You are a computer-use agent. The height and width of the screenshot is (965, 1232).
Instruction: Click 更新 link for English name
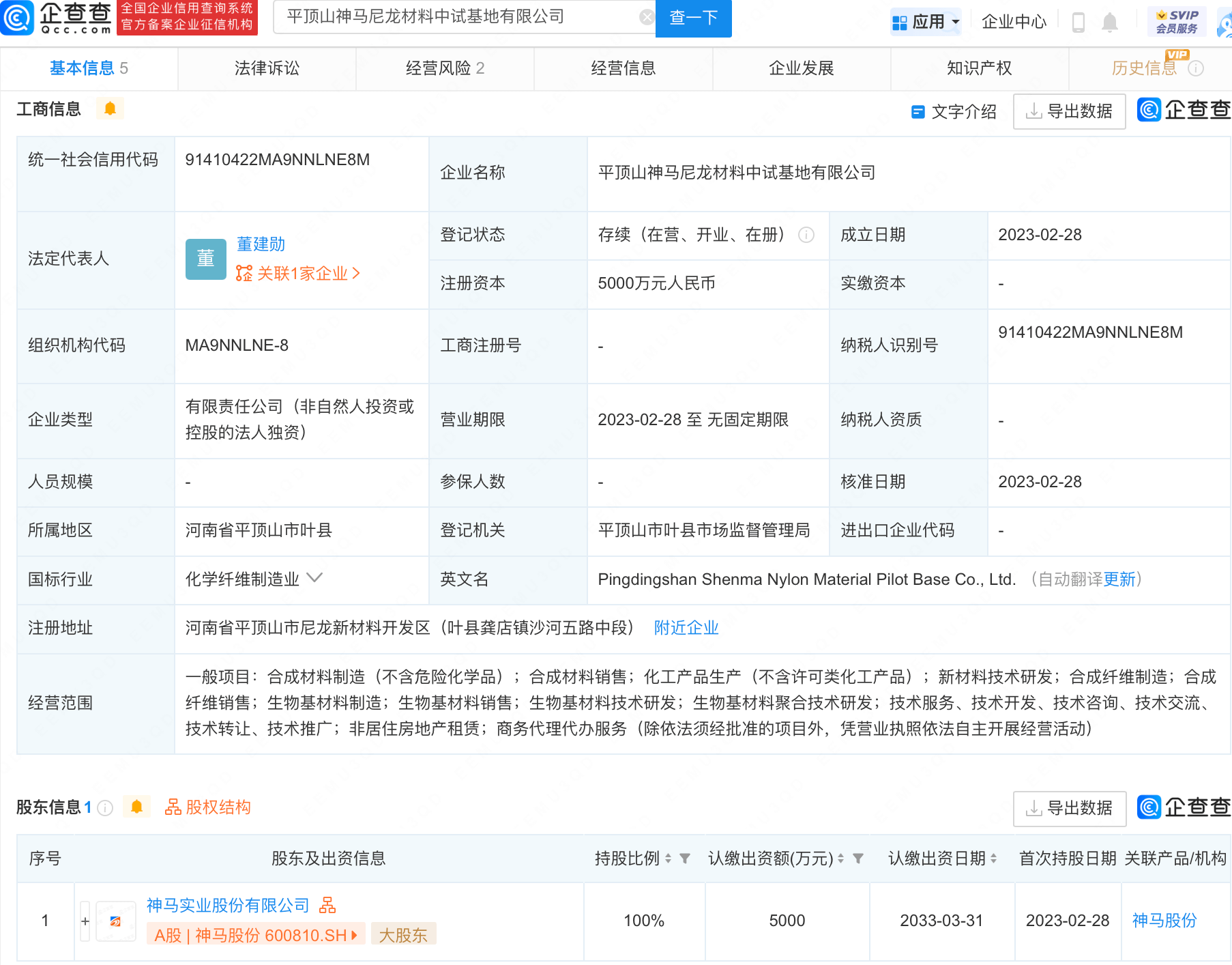click(1119, 579)
